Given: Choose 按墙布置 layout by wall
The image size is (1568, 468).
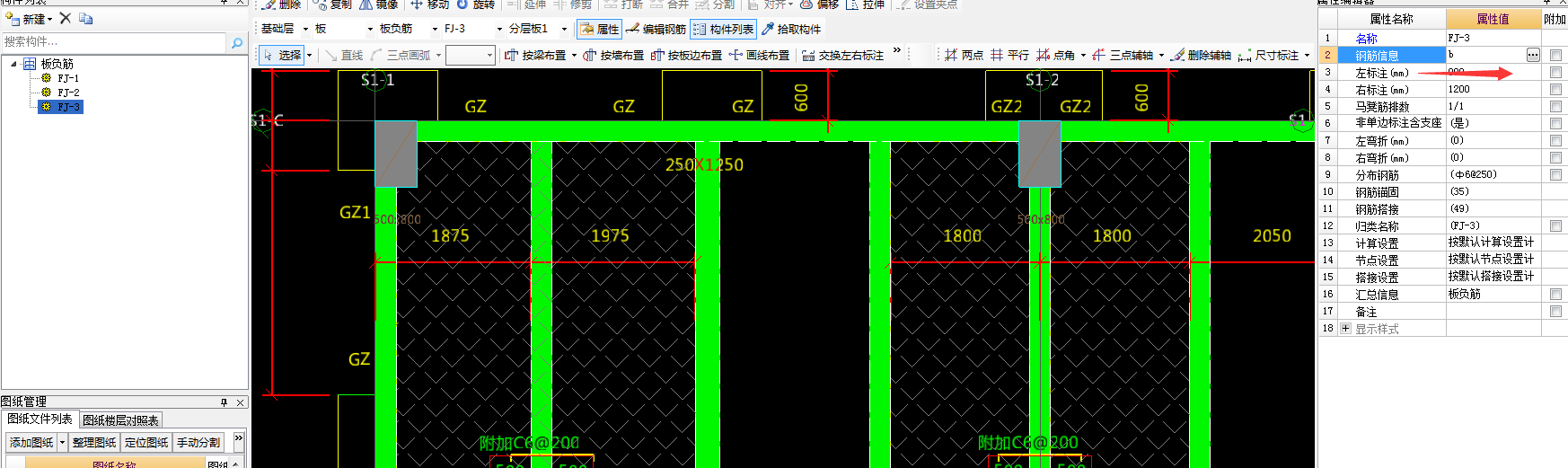Looking at the screenshot, I should (613, 56).
